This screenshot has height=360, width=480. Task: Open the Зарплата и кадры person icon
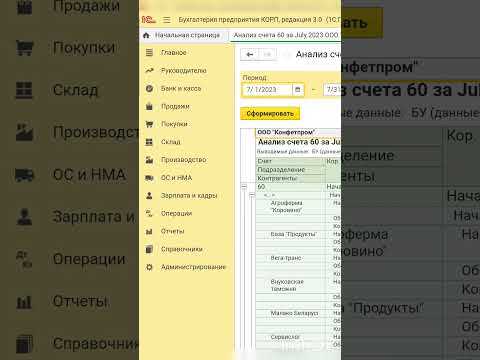pos(149,196)
